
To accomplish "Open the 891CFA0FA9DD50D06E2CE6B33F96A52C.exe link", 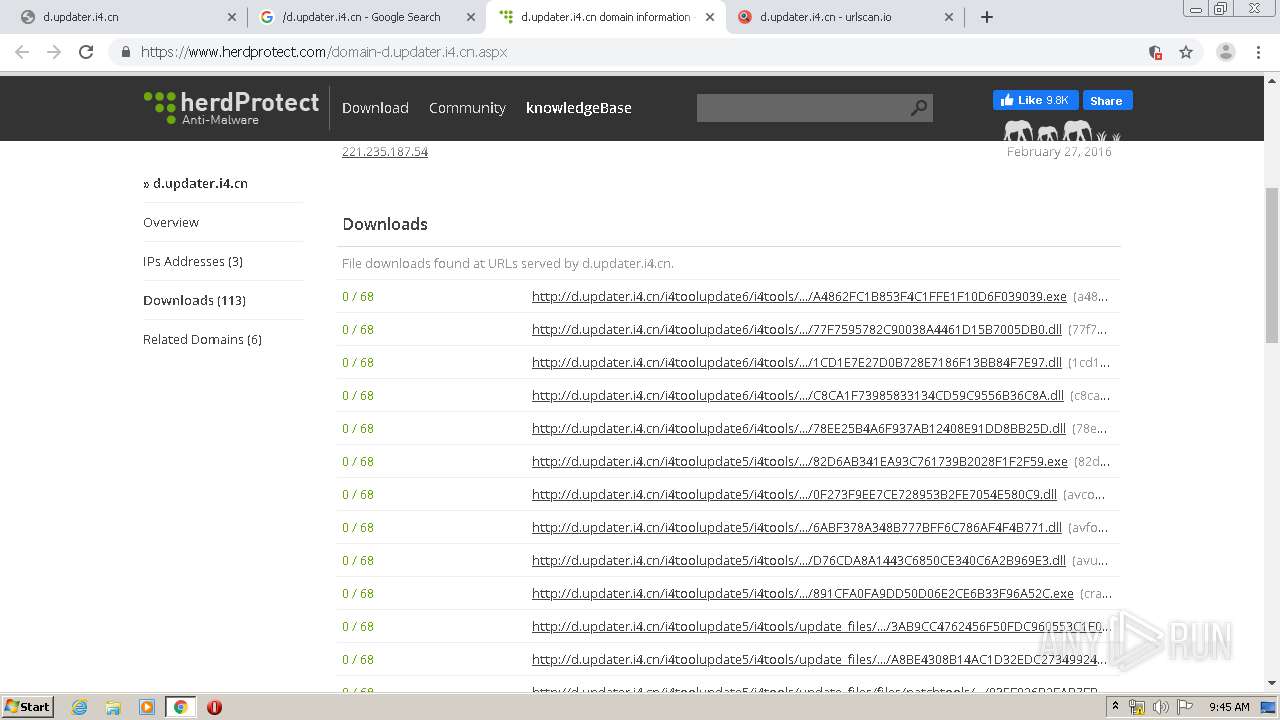I will coord(803,593).
